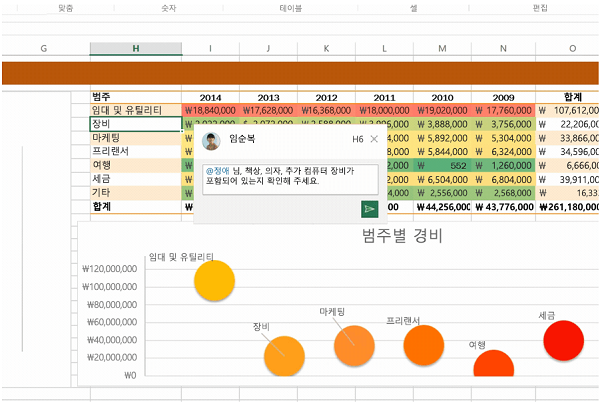Select the ₩19,020,000 cell
Image resolution: width=600 pixels, height=405 pixels.
coord(442,110)
